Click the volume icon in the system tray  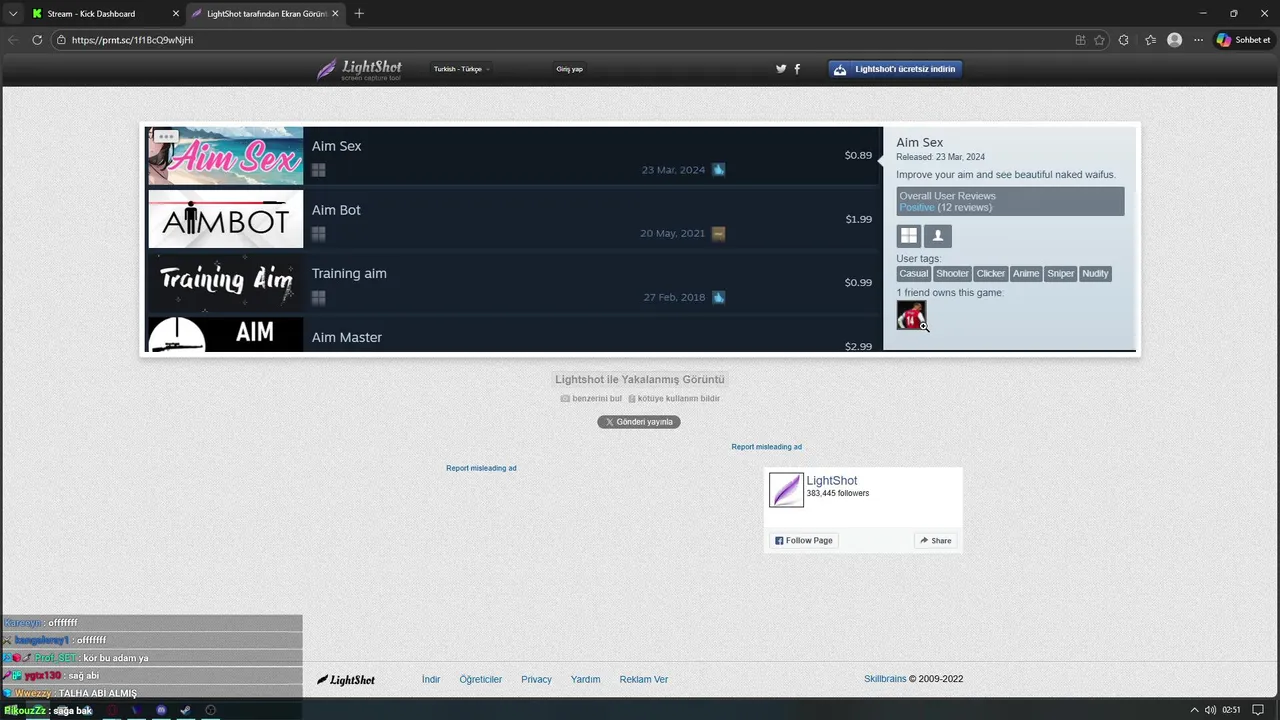tap(1210, 710)
